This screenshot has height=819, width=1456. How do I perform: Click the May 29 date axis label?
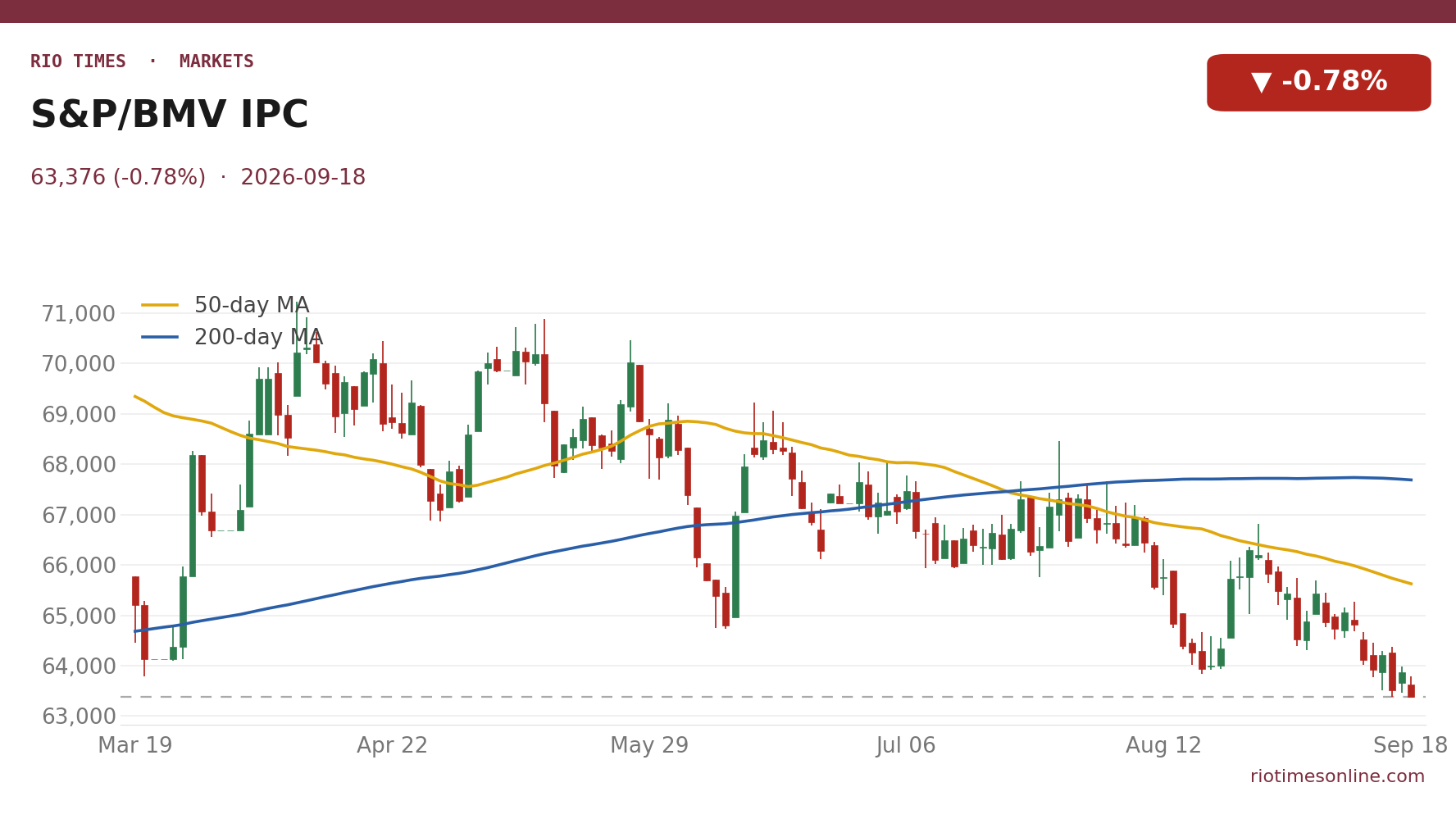click(x=649, y=746)
